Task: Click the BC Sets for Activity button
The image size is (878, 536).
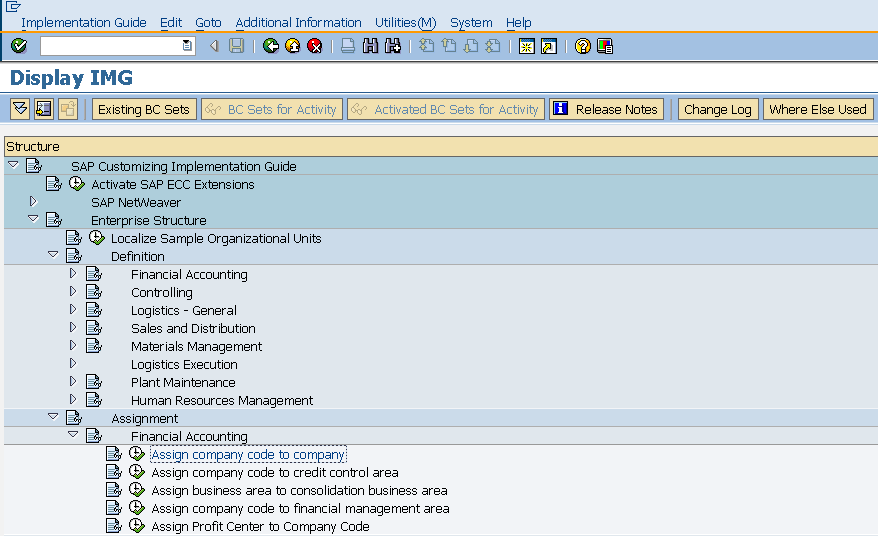Action: point(272,109)
